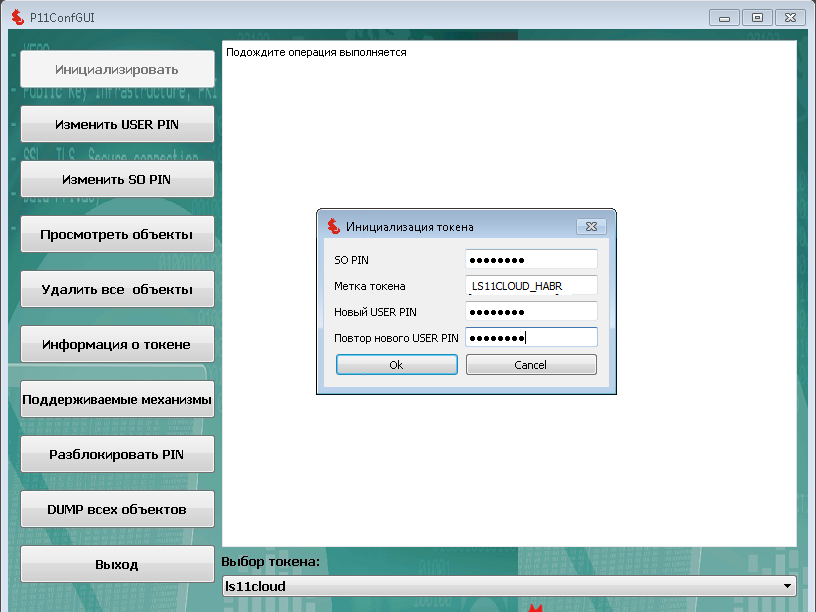This screenshot has width=816, height=612.
Task: Focus the SO PIN field
Action: point(531,260)
